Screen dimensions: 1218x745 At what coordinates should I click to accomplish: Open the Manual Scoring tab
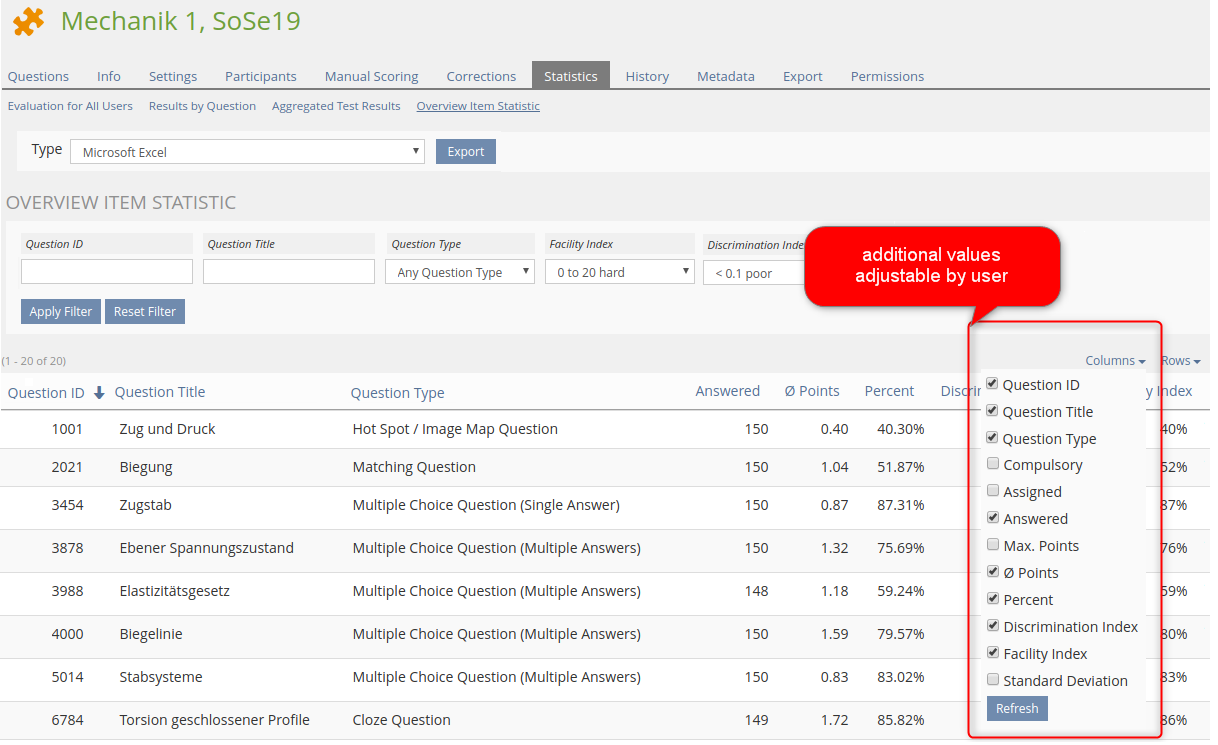[371, 76]
